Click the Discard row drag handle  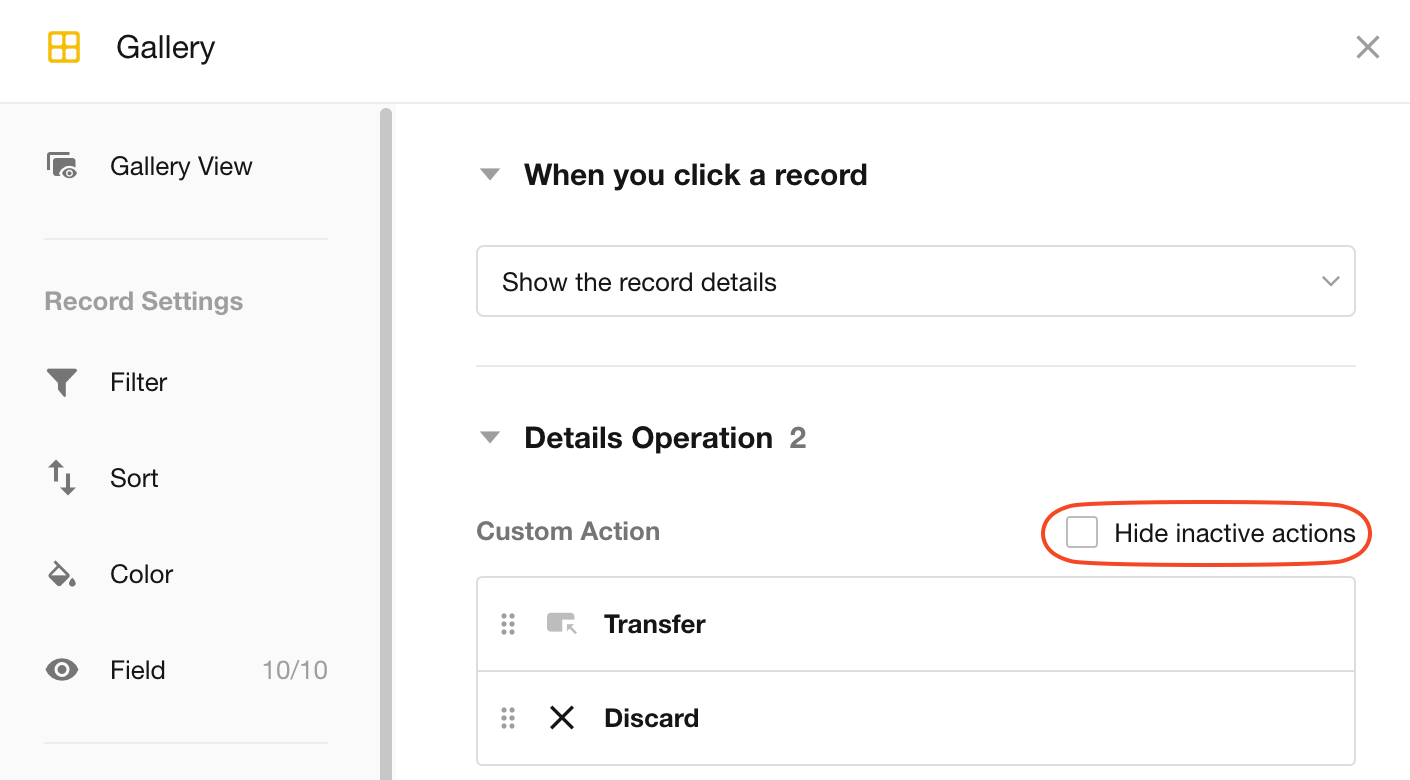508,718
